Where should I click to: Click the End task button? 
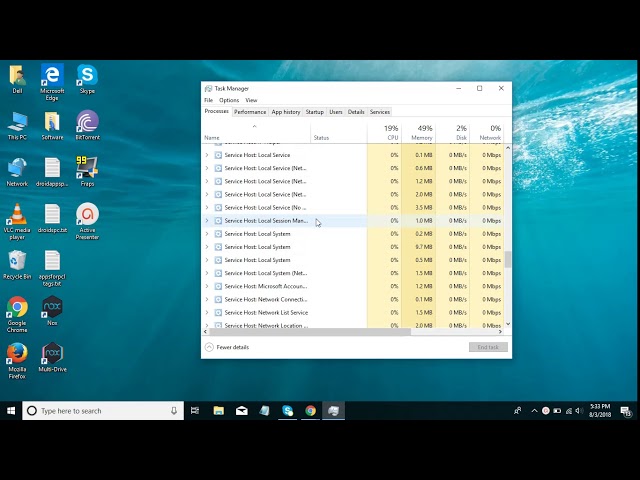pos(488,347)
